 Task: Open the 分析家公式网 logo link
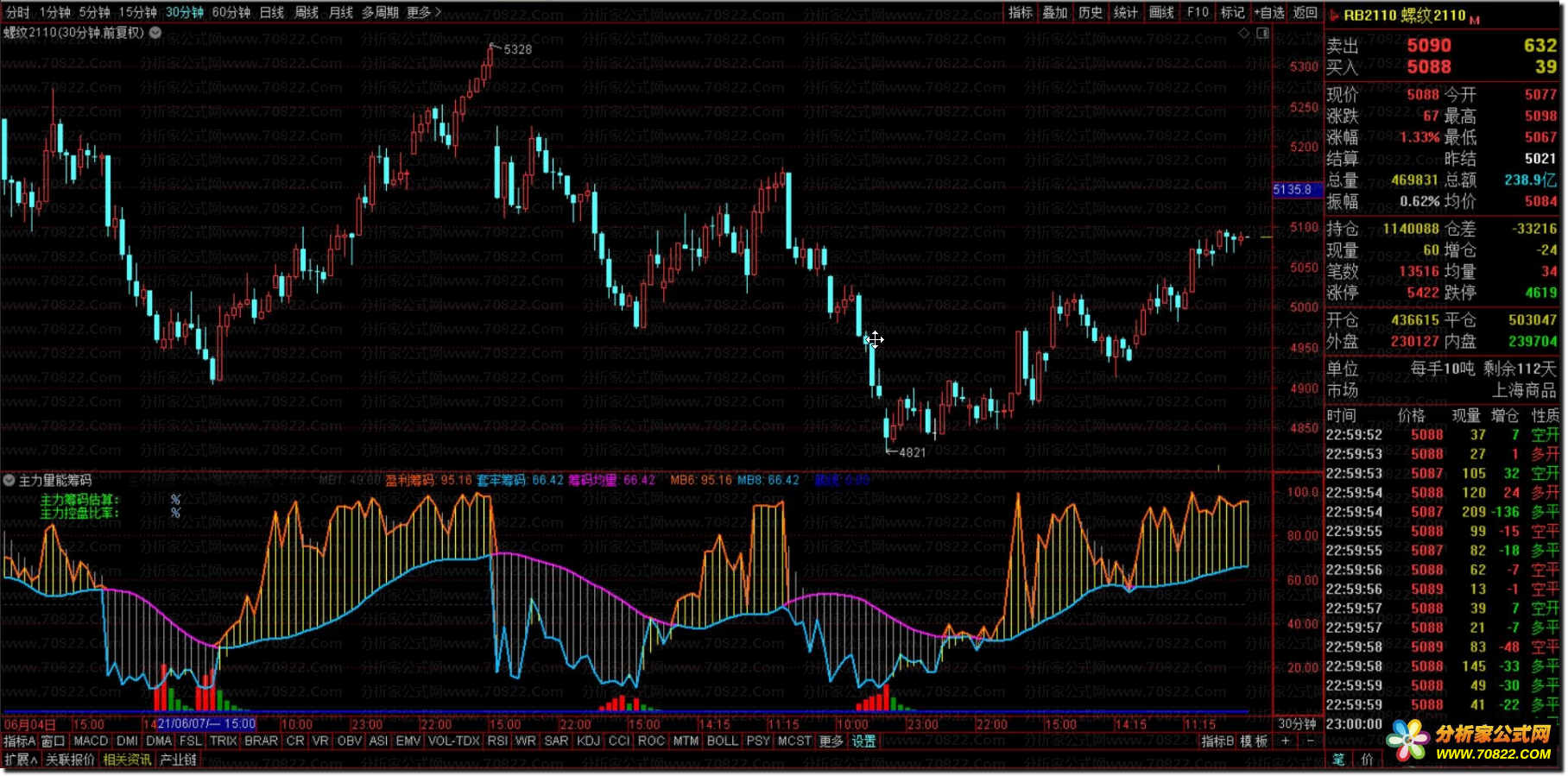(1471, 741)
